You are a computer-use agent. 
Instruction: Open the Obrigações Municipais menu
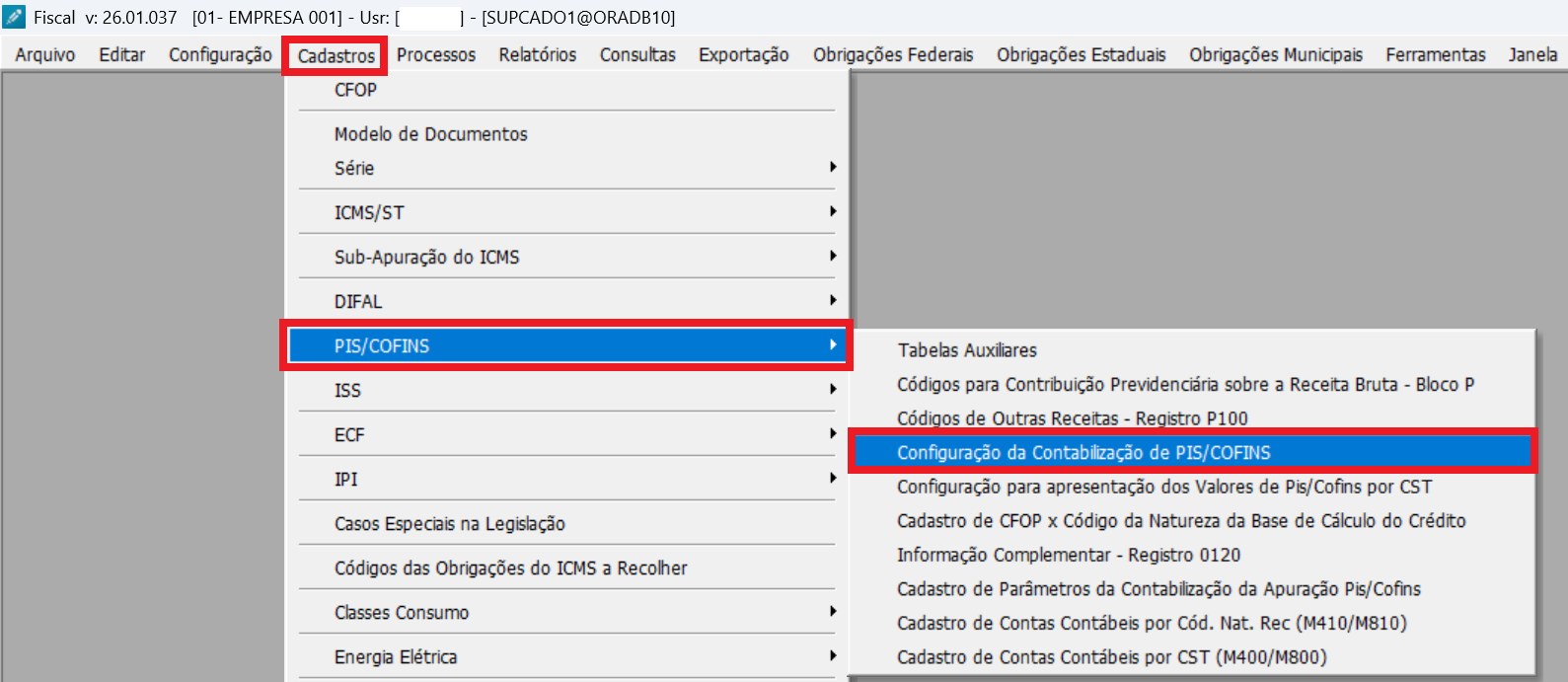click(x=1276, y=54)
